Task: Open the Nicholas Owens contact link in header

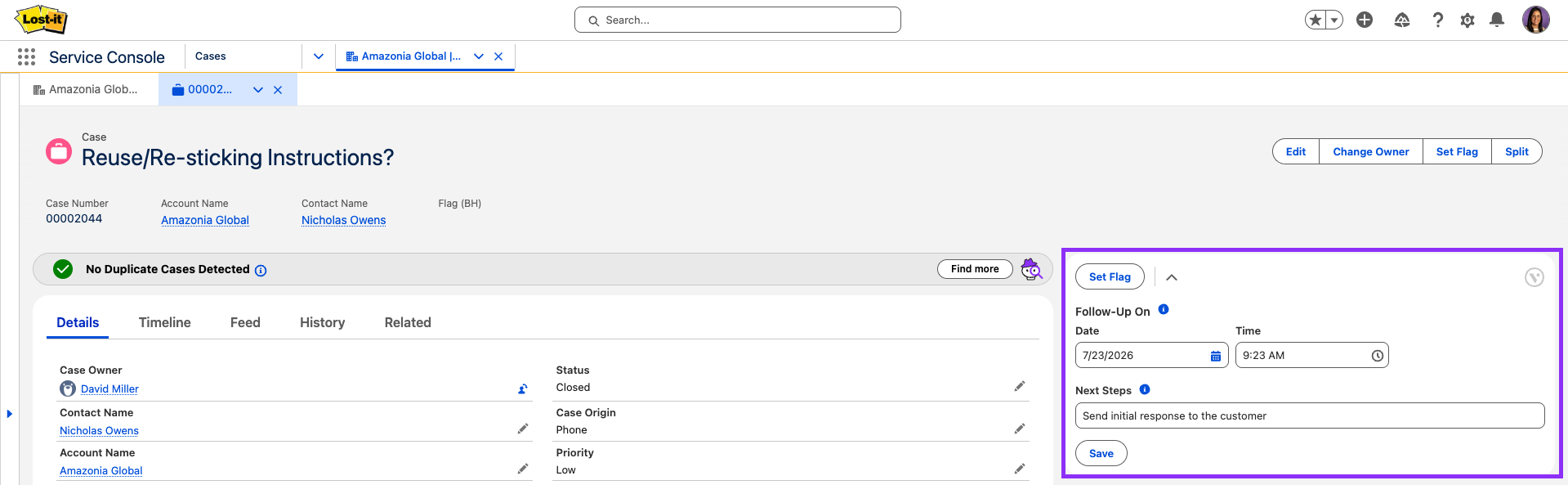Action: (343, 220)
